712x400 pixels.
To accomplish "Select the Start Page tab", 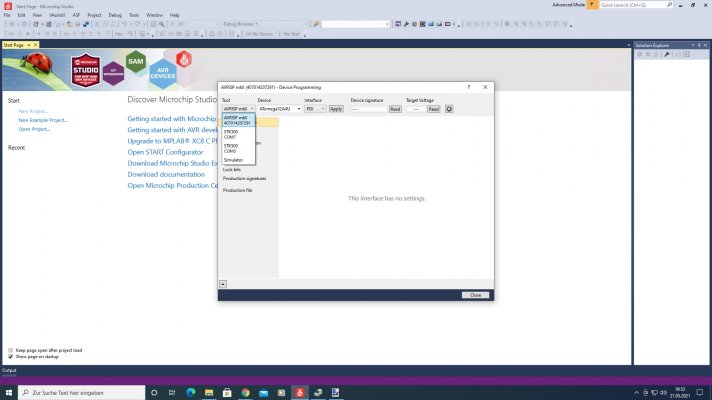I will click(14, 45).
